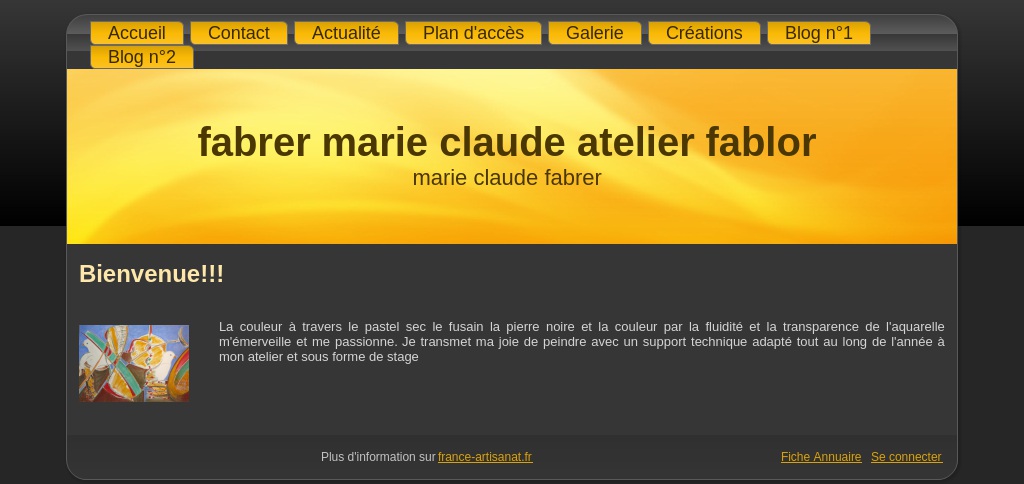The width and height of the screenshot is (1024, 484).
Task: Open the Actualité tab
Action: (346, 33)
